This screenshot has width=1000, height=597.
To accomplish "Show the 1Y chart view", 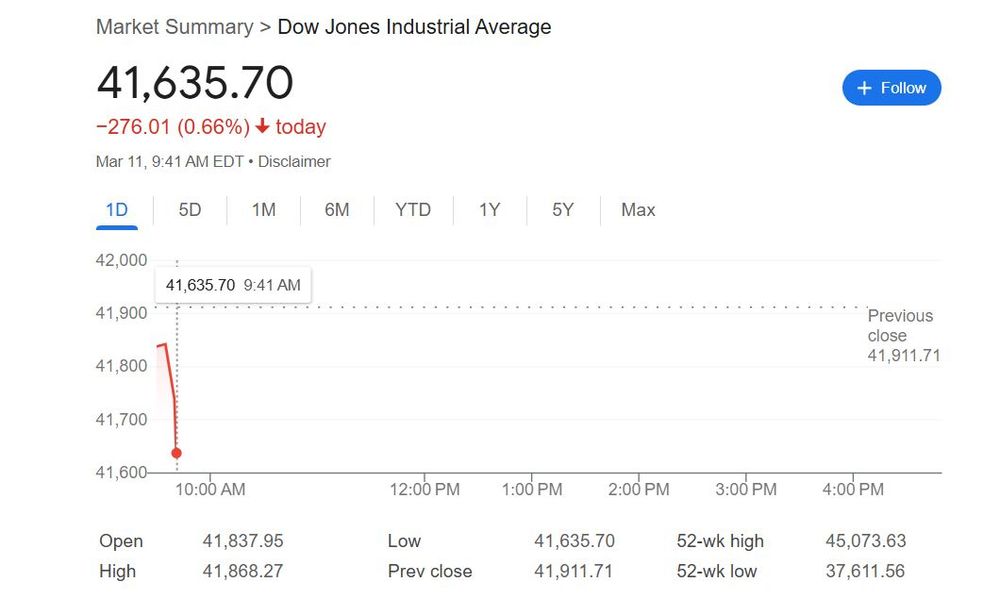I will [490, 210].
